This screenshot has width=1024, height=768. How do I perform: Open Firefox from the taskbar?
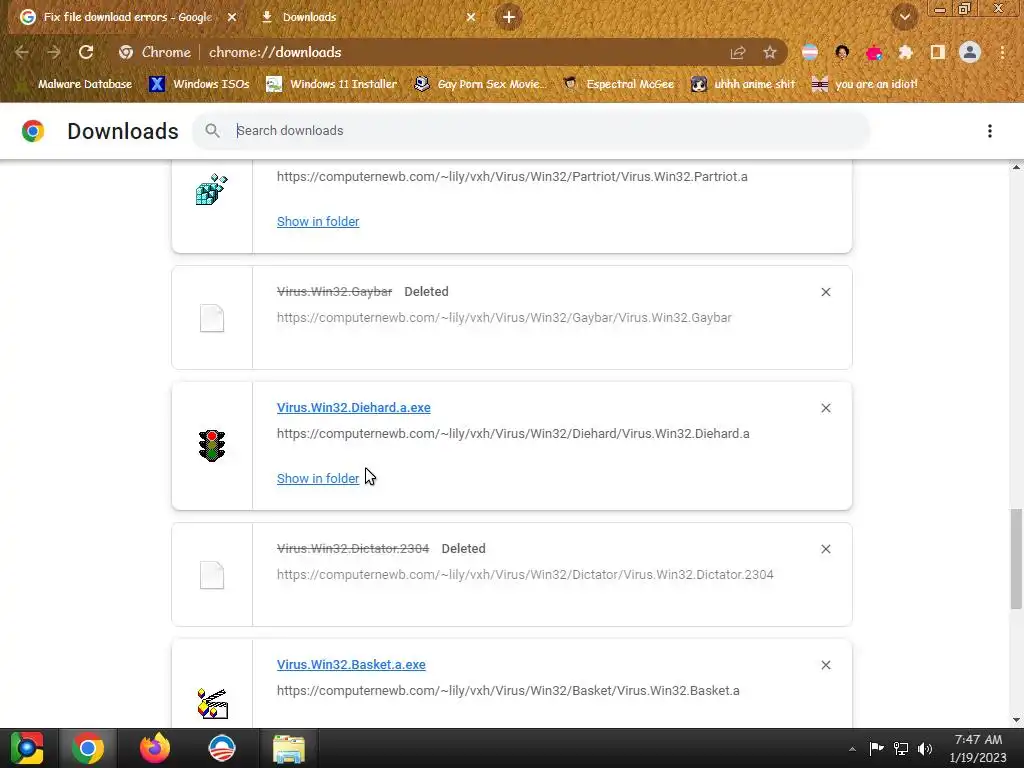[155, 748]
